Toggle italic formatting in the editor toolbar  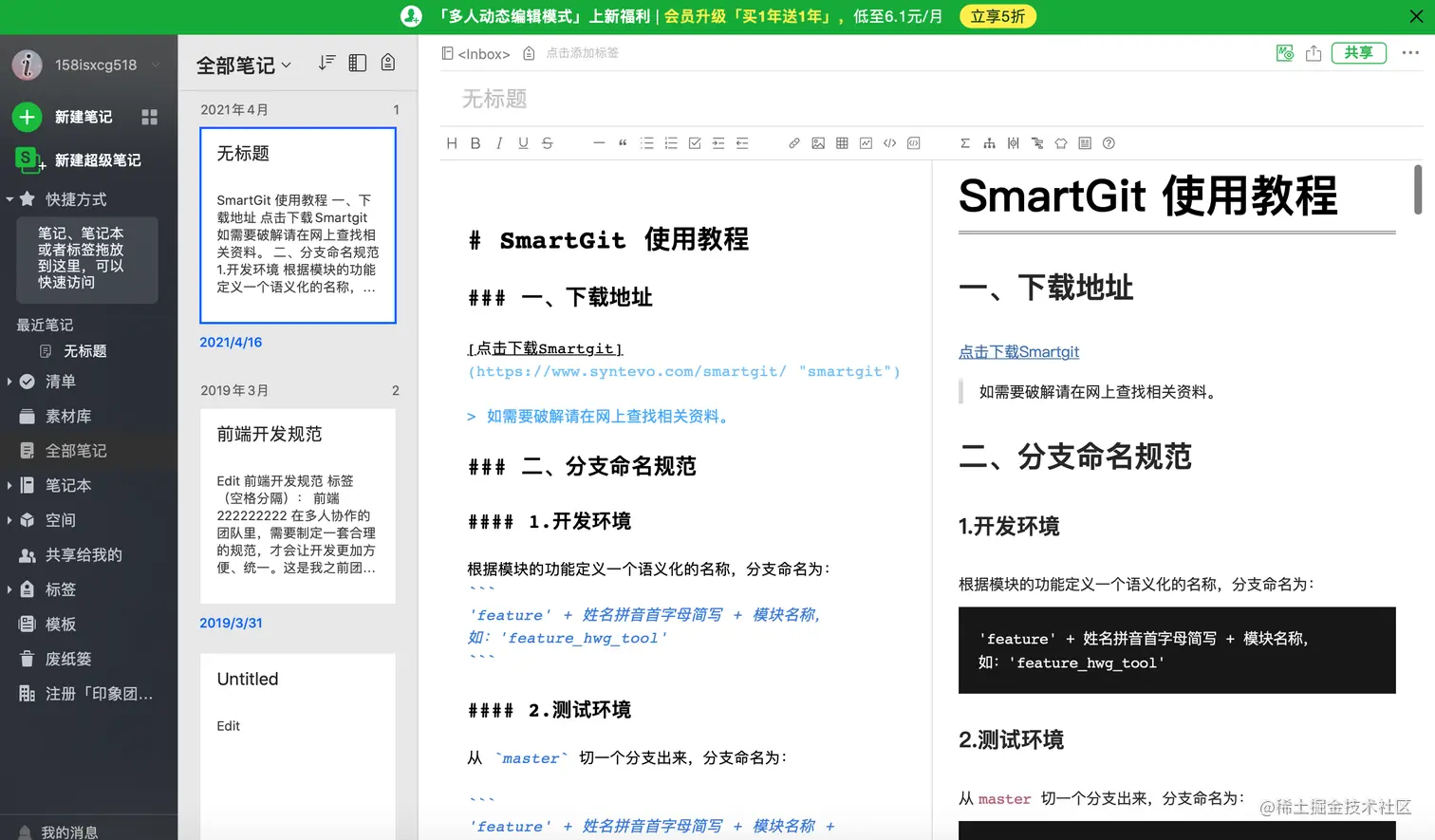(499, 143)
